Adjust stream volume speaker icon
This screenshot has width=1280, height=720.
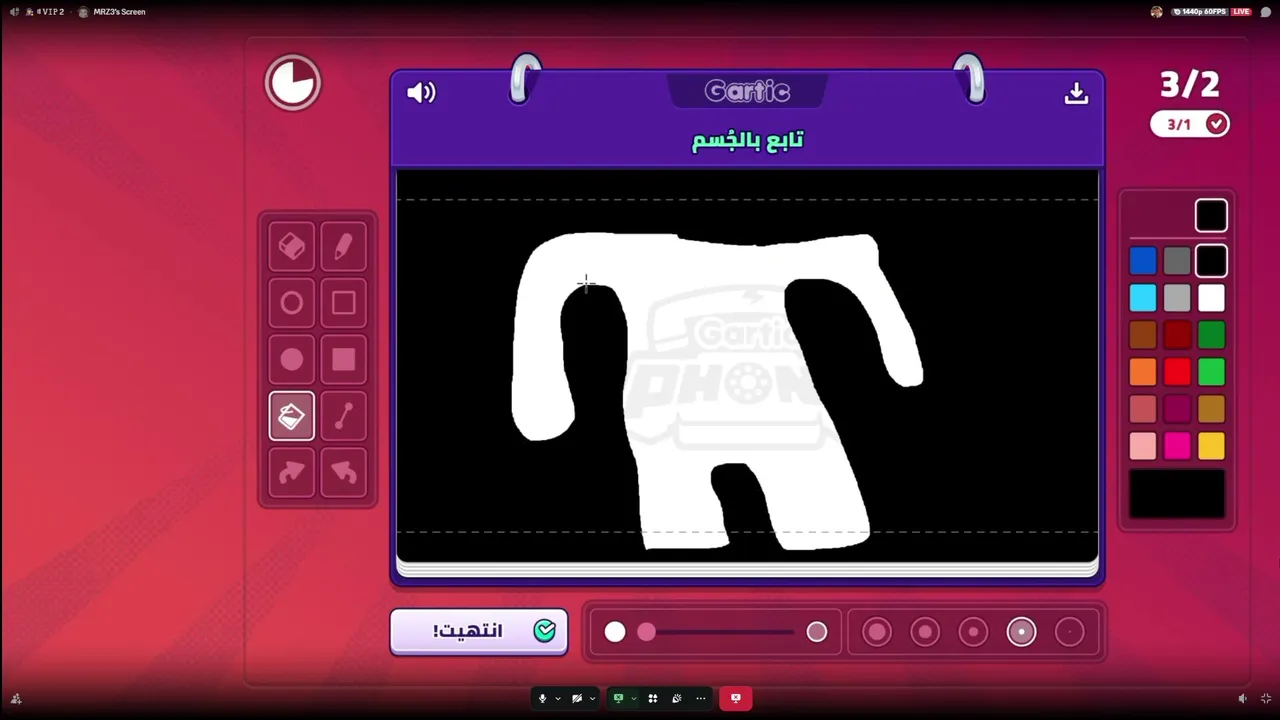tap(1242, 699)
